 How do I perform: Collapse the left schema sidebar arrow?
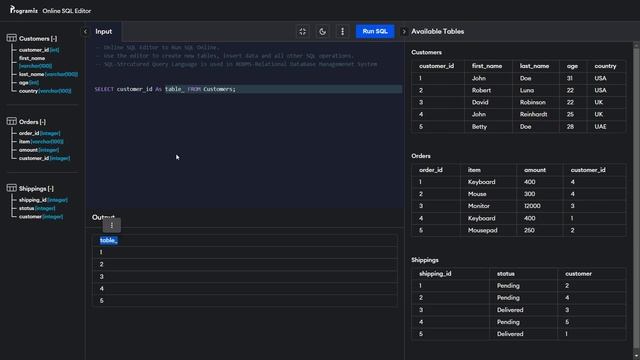pyautogui.click(x=85, y=31)
